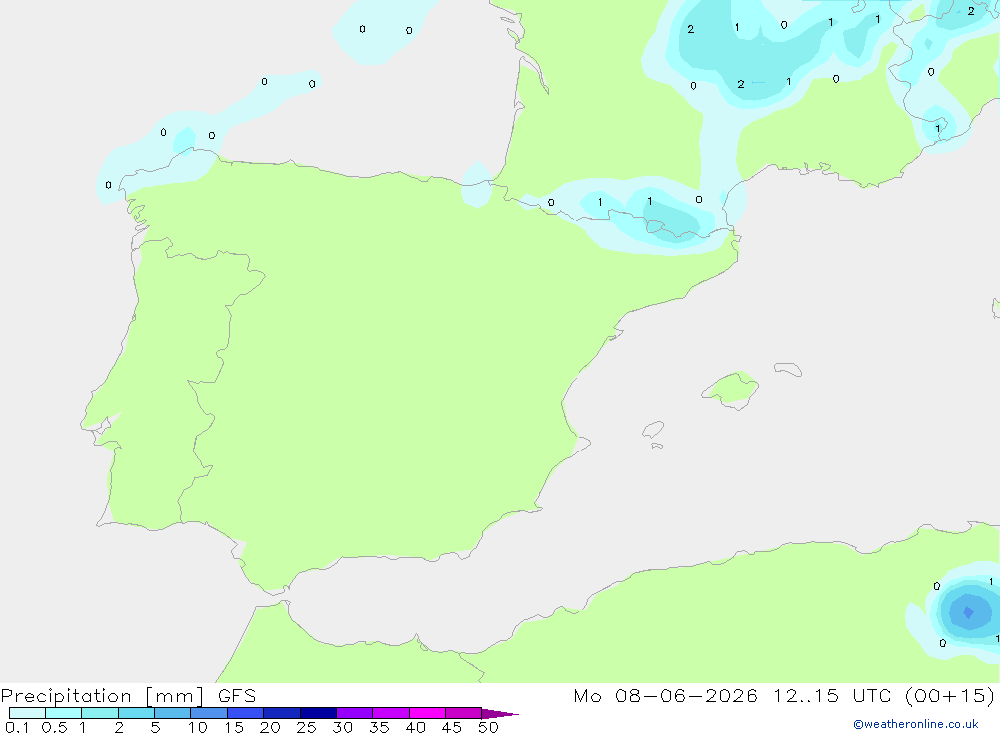Select the 30–35 mm purple swatch

355,713
